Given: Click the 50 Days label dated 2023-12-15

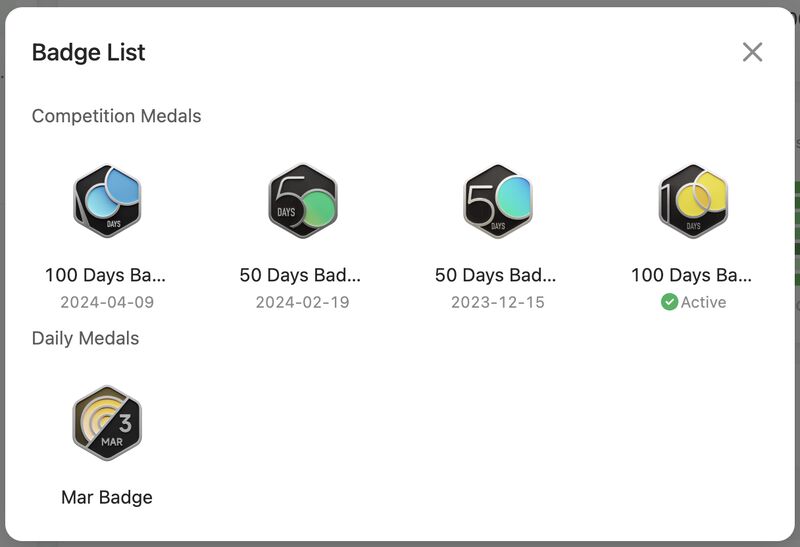Looking at the screenshot, I should coord(495,275).
